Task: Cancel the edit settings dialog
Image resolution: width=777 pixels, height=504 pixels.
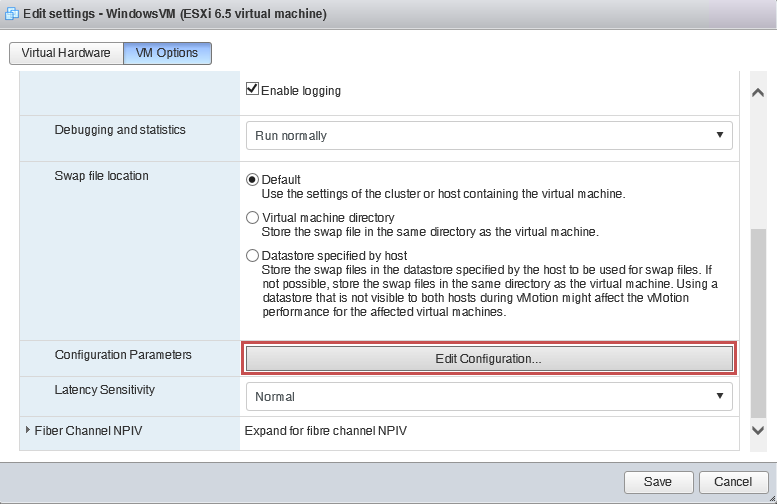Action: [733, 482]
